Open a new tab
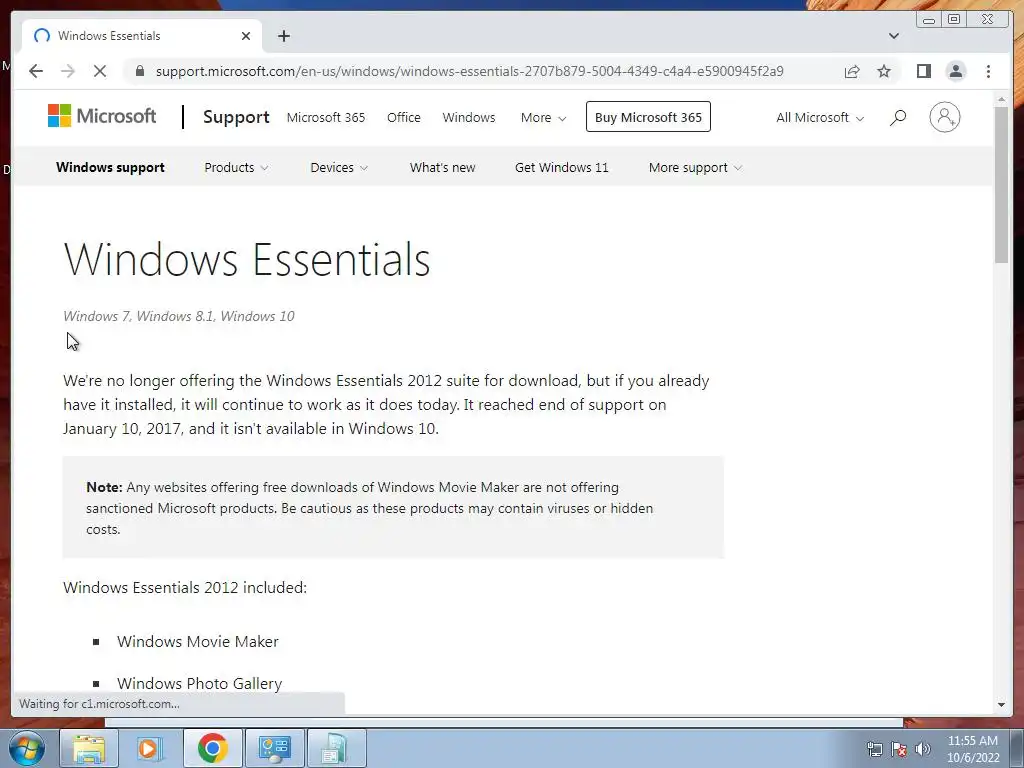This screenshot has height=768, width=1024. [283, 36]
